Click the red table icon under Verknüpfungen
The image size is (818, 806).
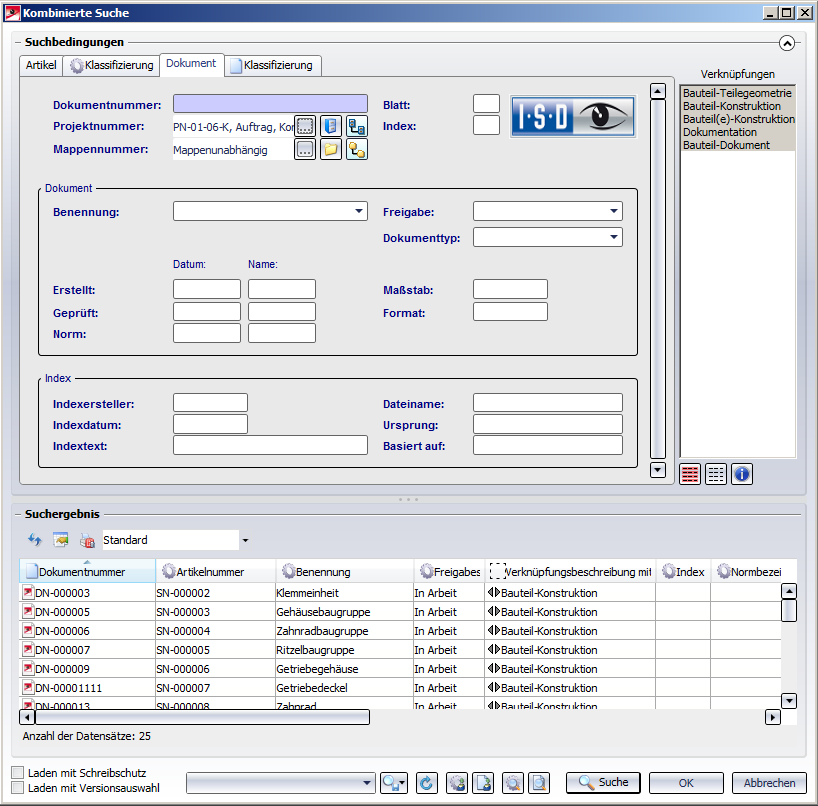690,474
